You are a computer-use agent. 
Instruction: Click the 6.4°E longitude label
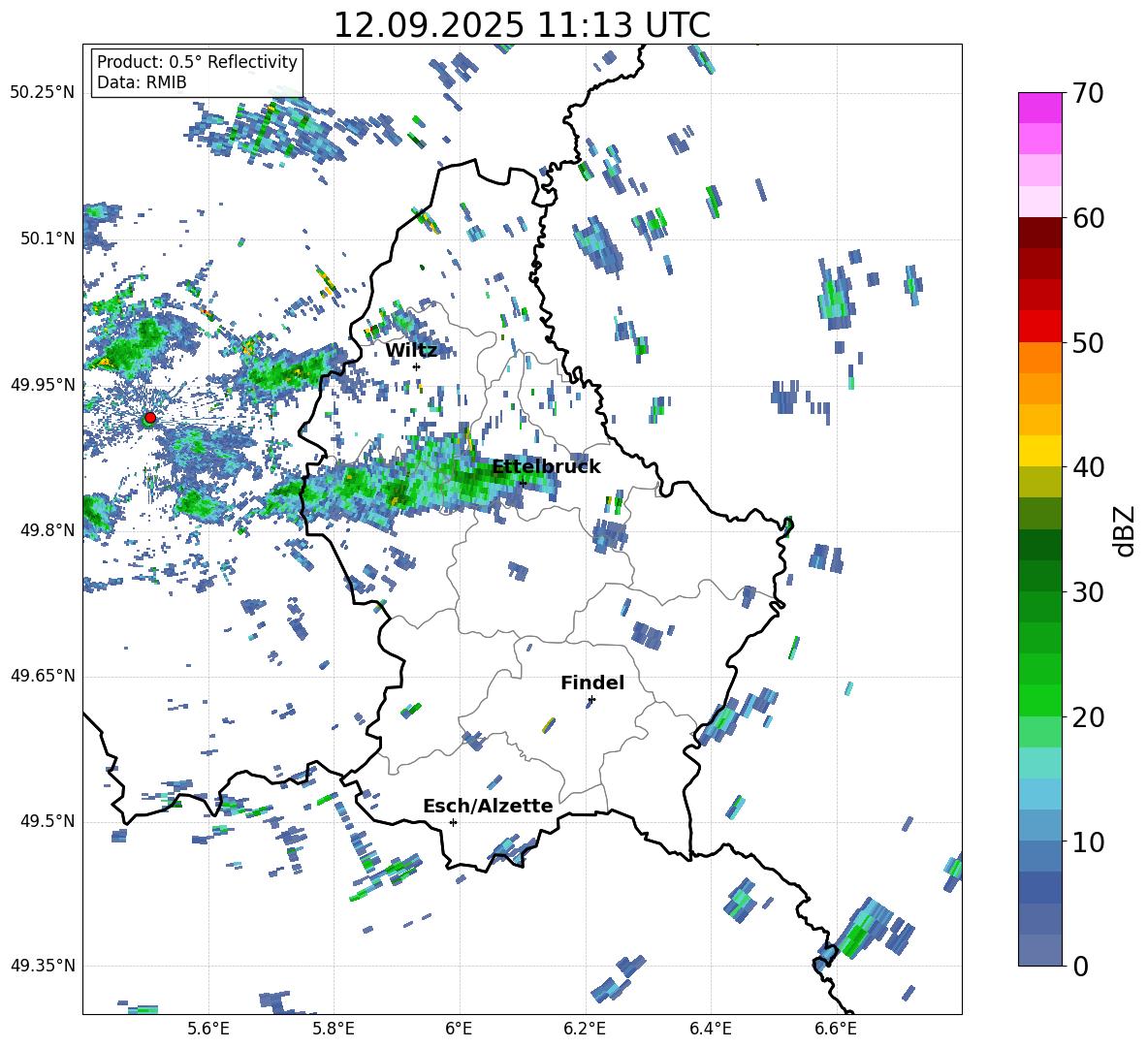point(710,1030)
